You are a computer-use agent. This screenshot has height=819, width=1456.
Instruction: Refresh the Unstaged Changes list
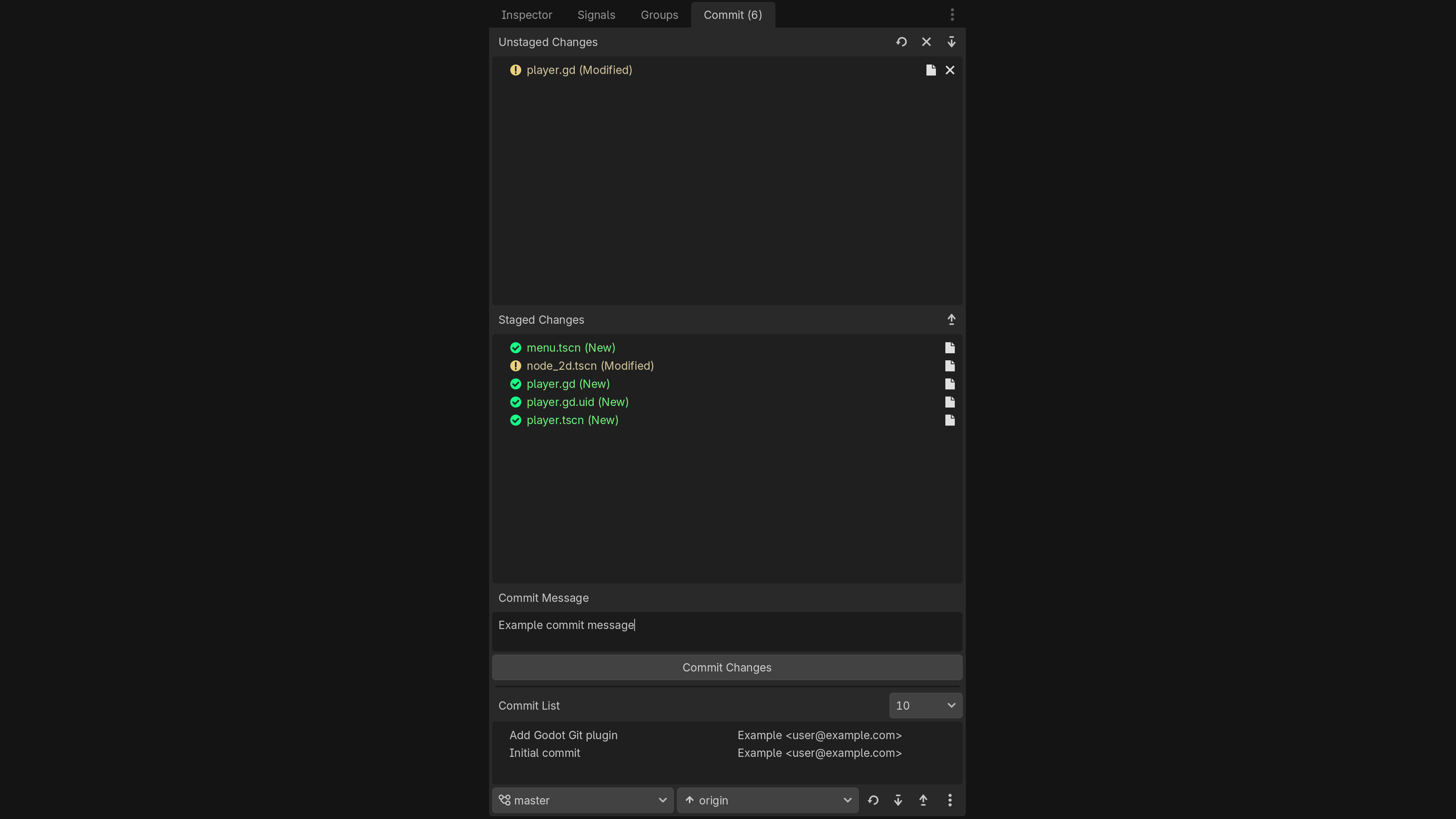click(x=901, y=42)
